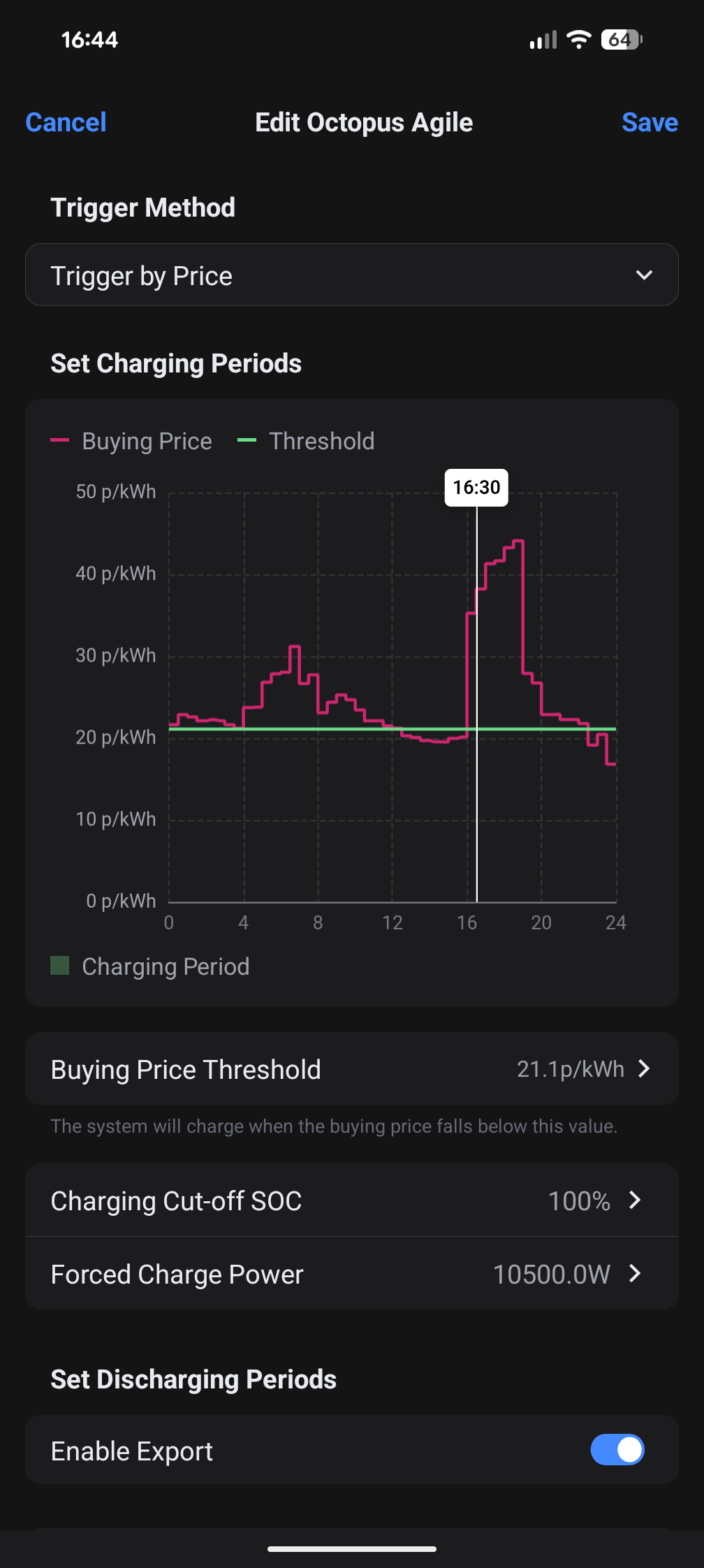Tap the chevron next to 100%
Viewport: 704px width, 1568px height.
coord(635,1200)
